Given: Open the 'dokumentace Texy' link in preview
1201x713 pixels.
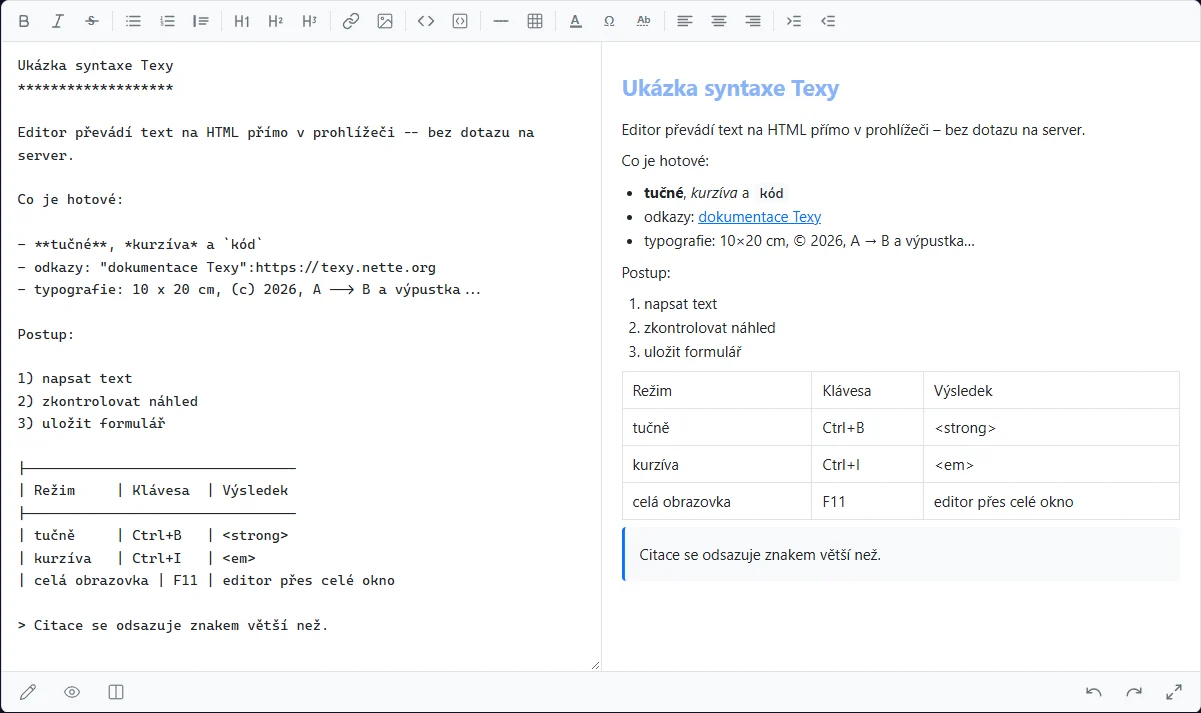Looking at the screenshot, I should [760, 216].
